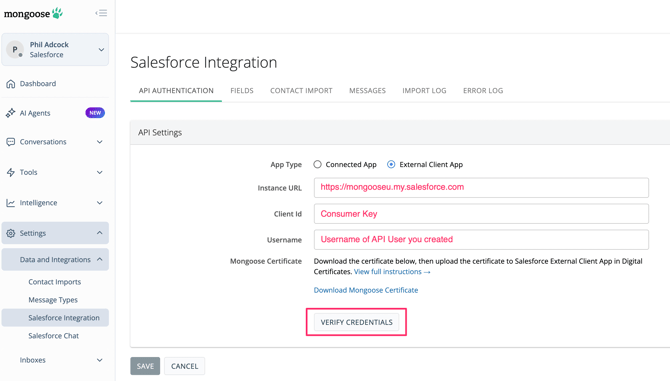Select Salesforce Integration in the sidebar
The image size is (670, 381).
point(55,318)
